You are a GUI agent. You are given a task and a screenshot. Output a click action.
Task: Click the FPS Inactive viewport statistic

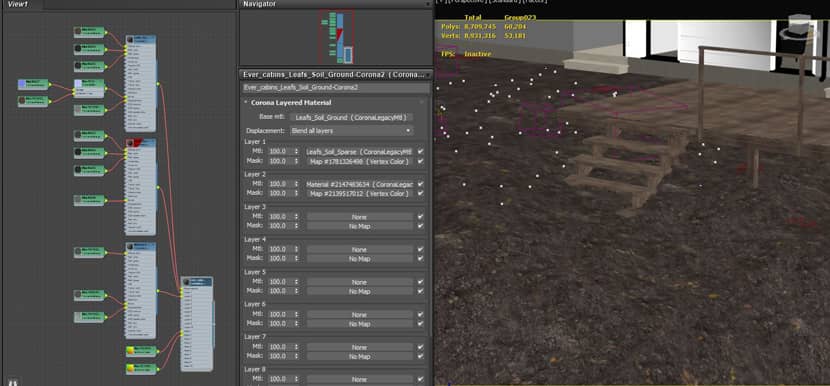466,54
